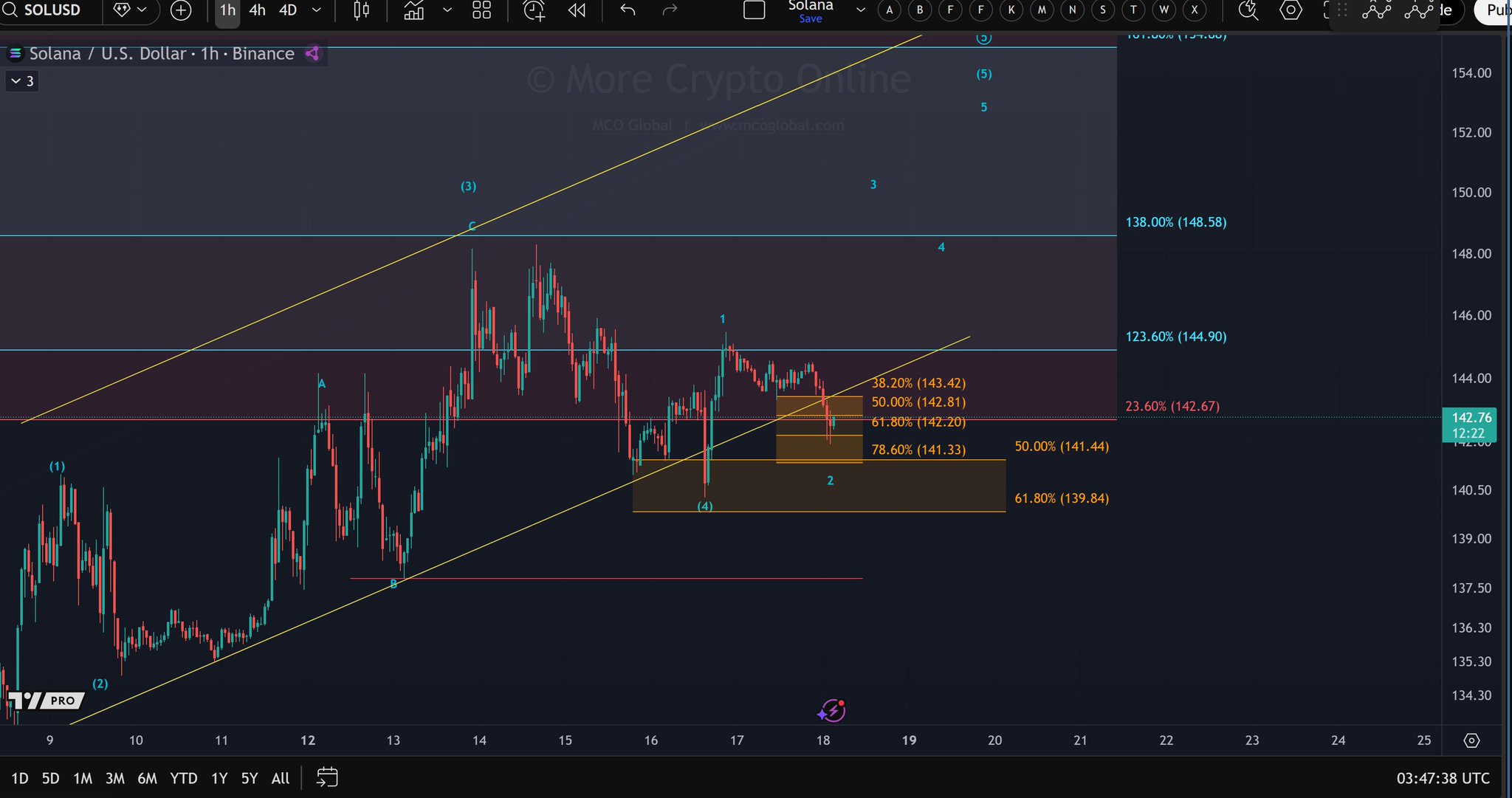Image resolution: width=1512 pixels, height=798 pixels.
Task: Create an alert with the clock icon
Action: [x=534, y=10]
